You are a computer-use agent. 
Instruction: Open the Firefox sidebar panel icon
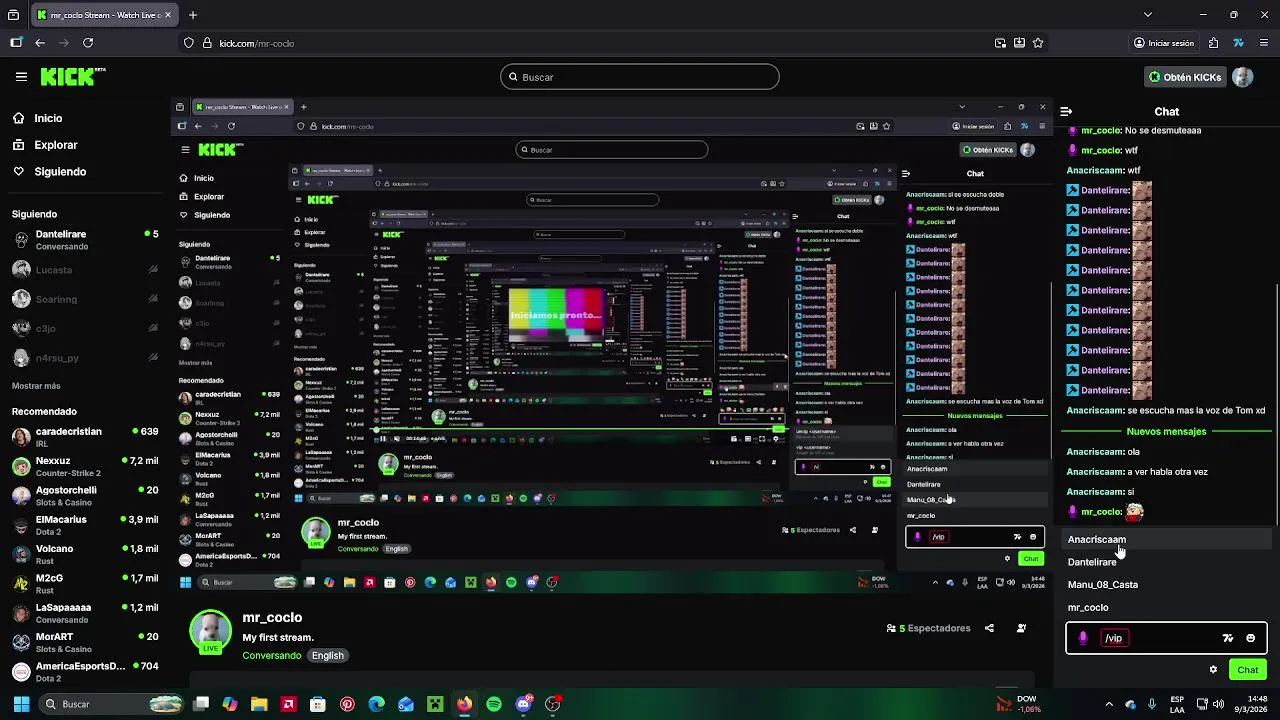click(16, 43)
